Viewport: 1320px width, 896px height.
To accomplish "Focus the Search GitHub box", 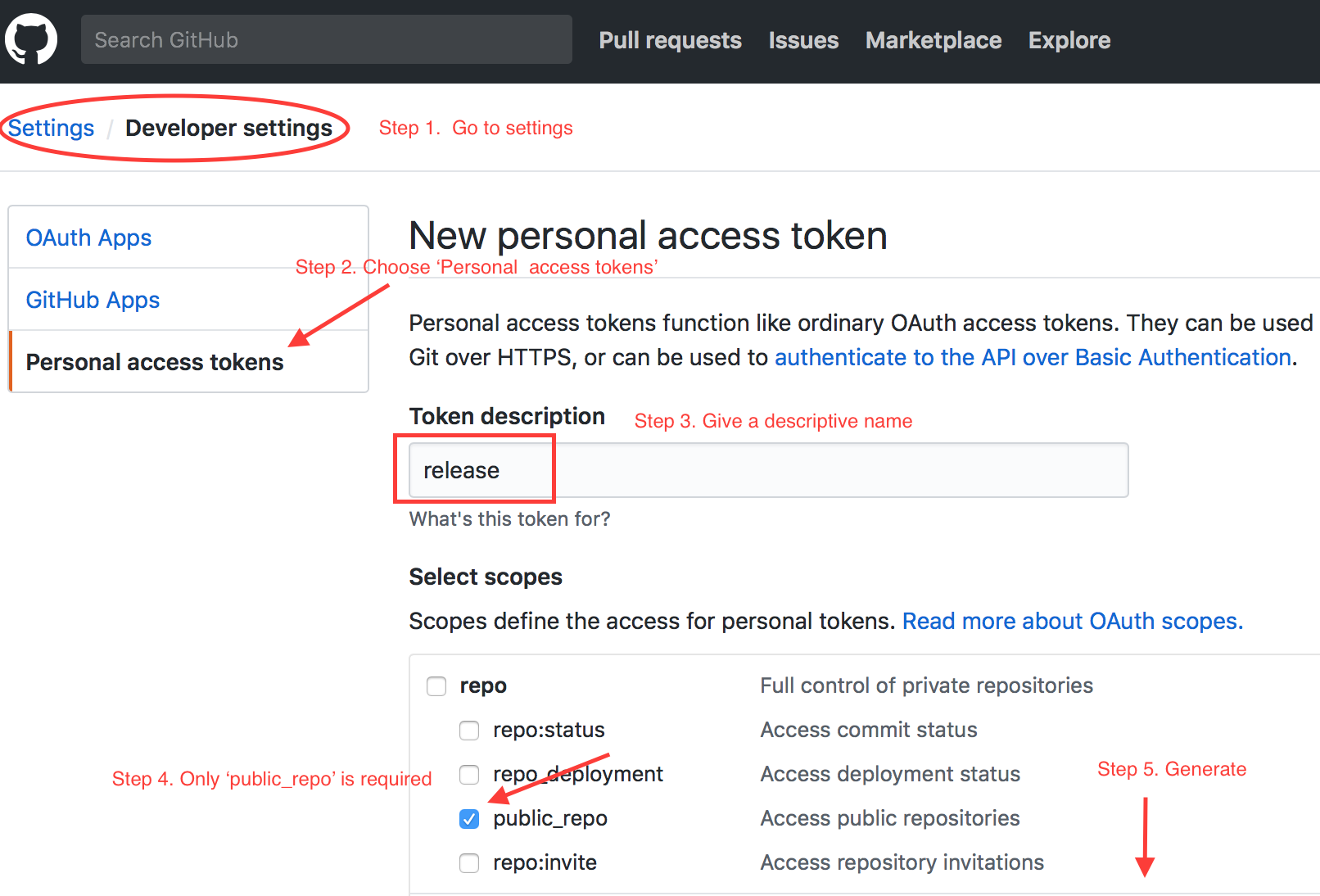I will (326, 39).
